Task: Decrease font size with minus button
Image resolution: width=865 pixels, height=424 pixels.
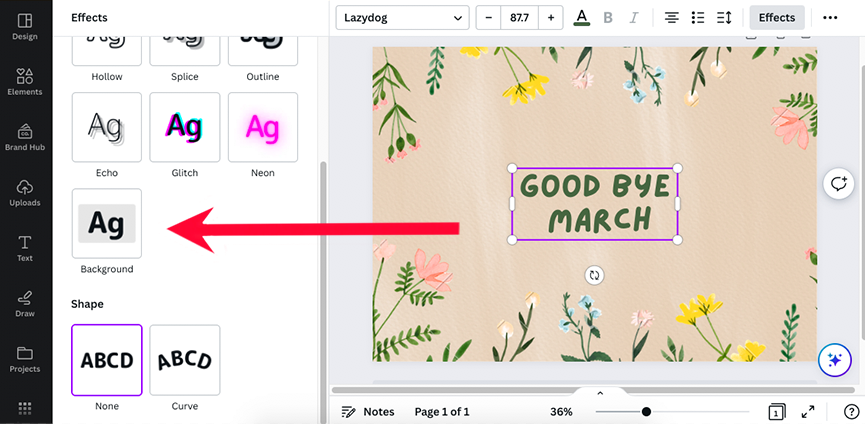Action: [x=488, y=18]
